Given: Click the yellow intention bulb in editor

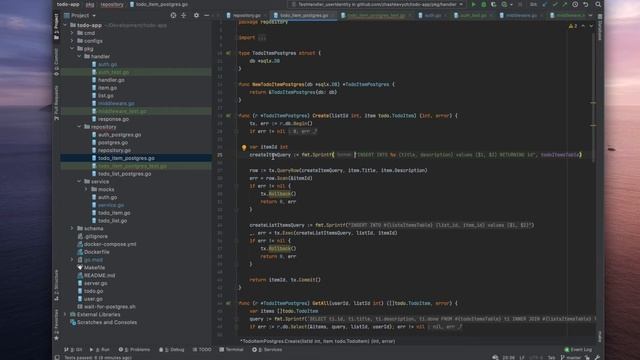Looking at the screenshot, I should tap(244, 147).
